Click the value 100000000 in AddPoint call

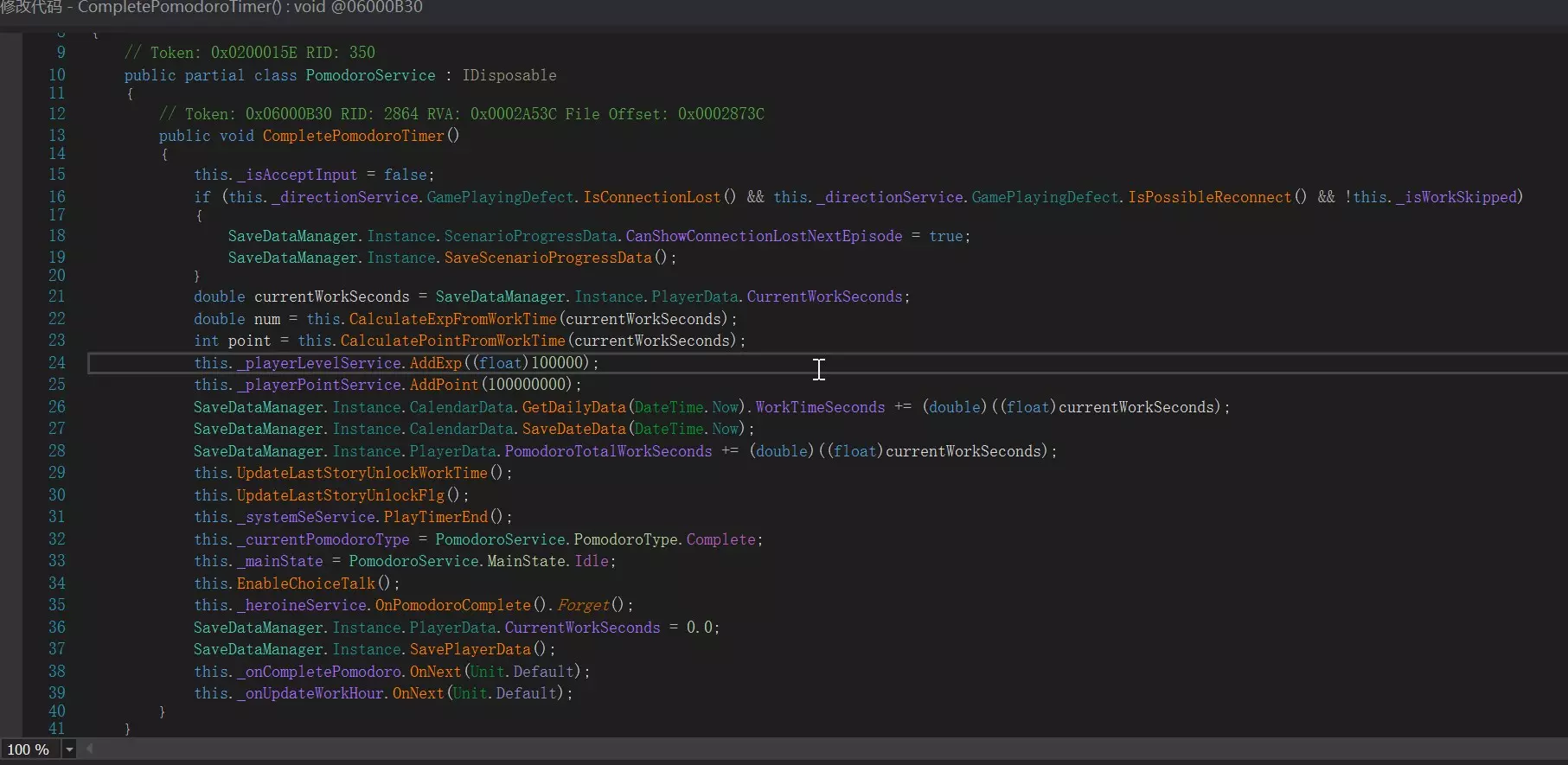(x=529, y=385)
